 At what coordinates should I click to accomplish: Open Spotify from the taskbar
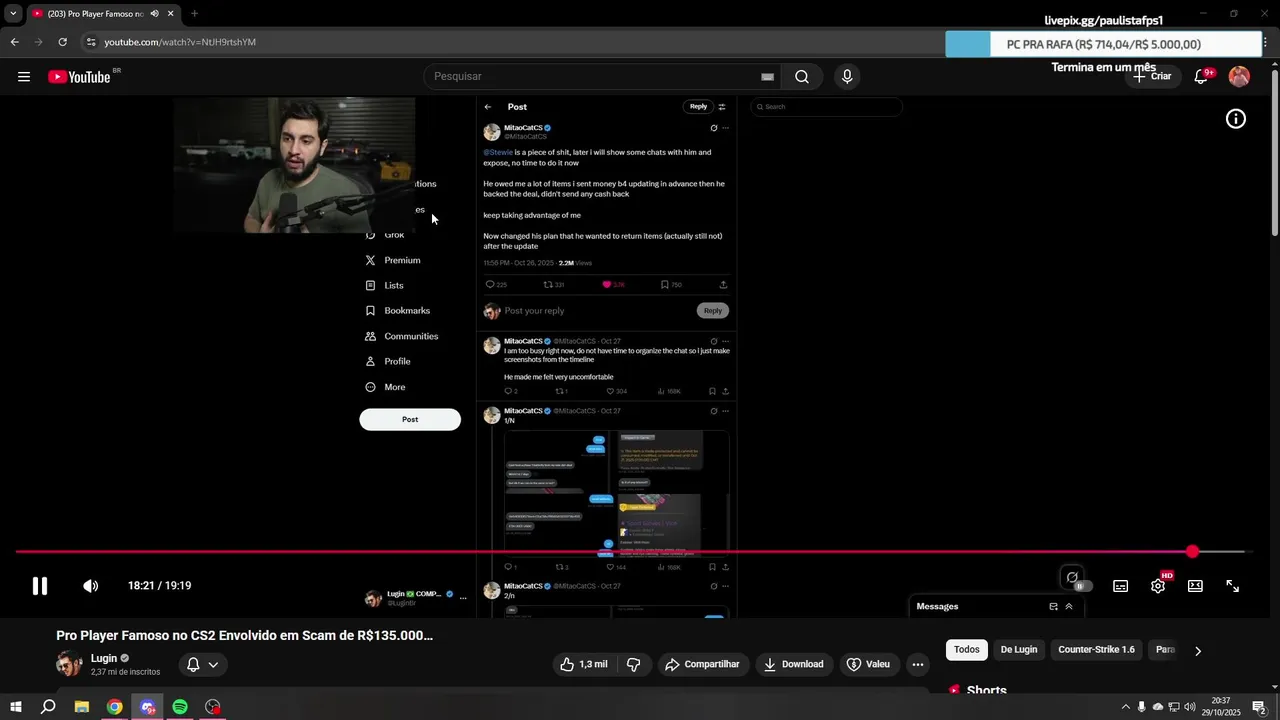coord(180,707)
